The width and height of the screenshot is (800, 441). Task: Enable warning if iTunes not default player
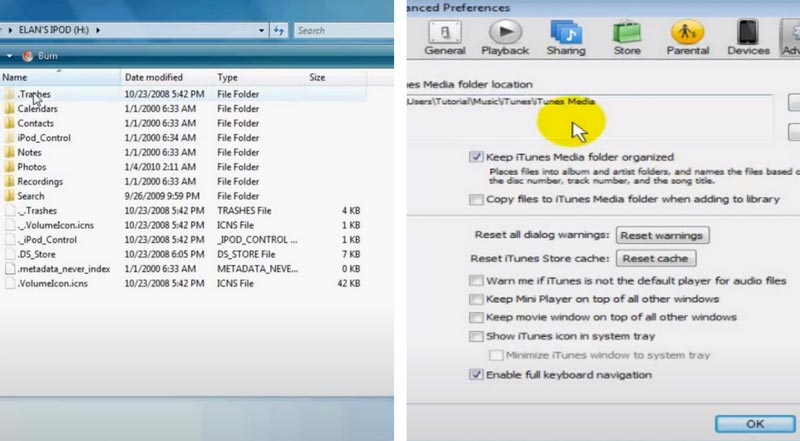point(476,280)
